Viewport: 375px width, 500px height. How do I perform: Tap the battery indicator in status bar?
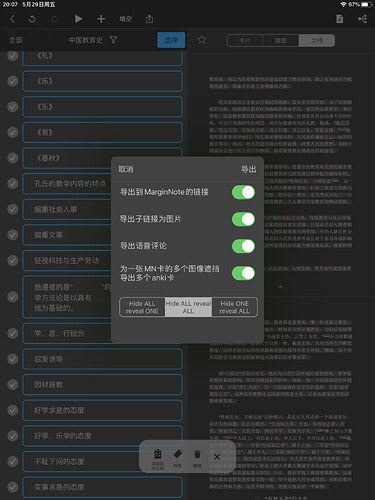click(366, 4)
